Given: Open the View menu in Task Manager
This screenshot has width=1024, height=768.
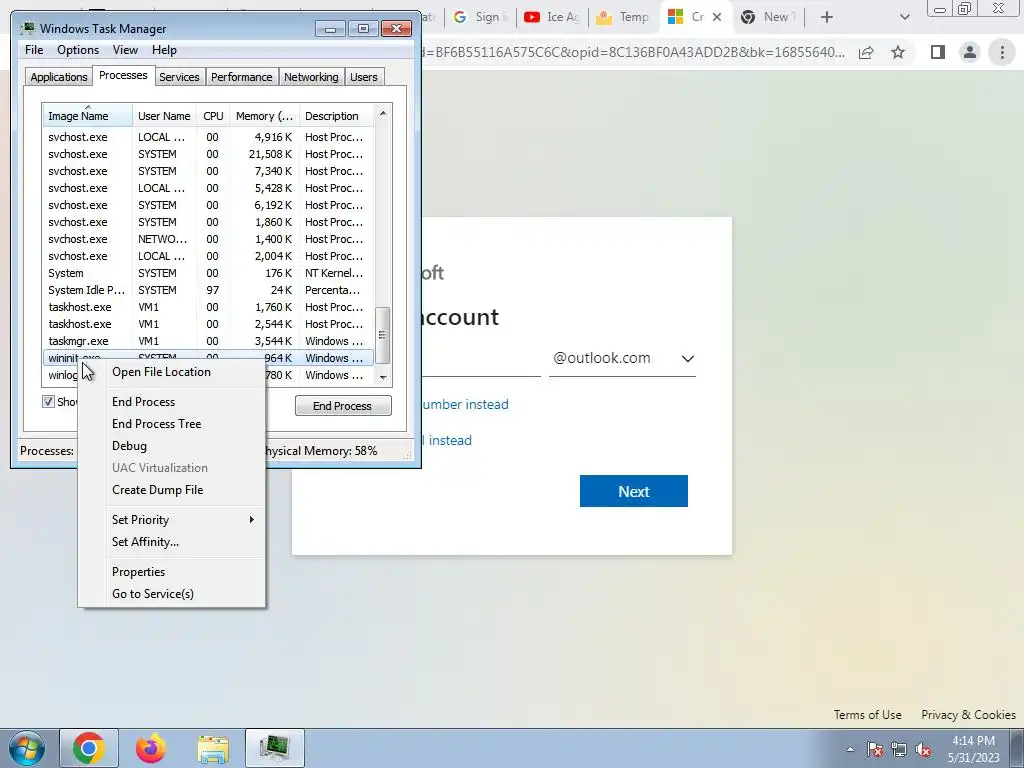Looking at the screenshot, I should coord(125,50).
